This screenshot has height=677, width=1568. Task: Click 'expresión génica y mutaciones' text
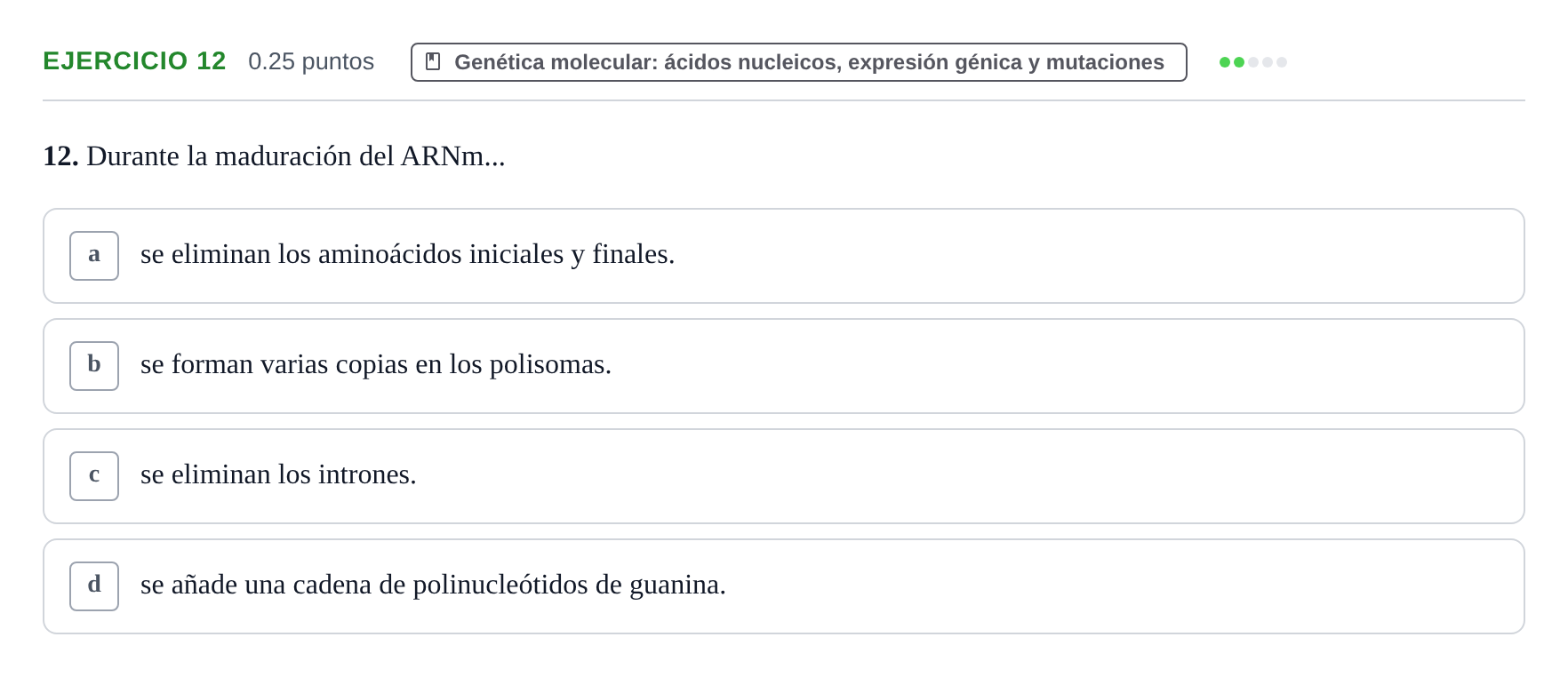tap(1006, 62)
